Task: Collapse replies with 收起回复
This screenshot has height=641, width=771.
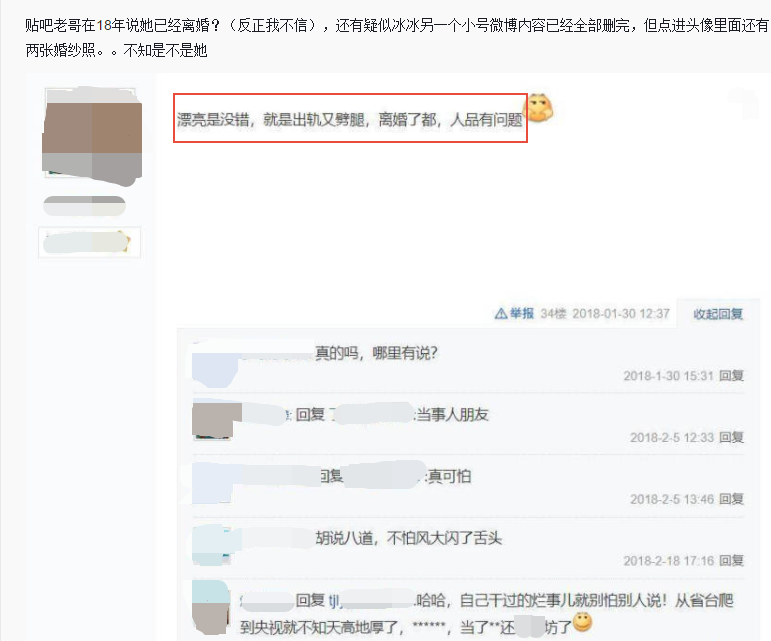Action: (718, 314)
